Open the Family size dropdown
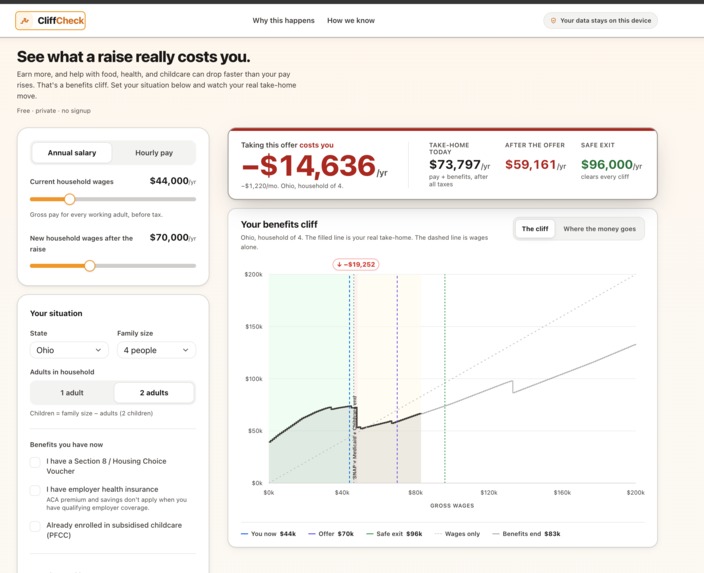This screenshot has height=573, width=704. pyautogui.click(x=156, y=350)
